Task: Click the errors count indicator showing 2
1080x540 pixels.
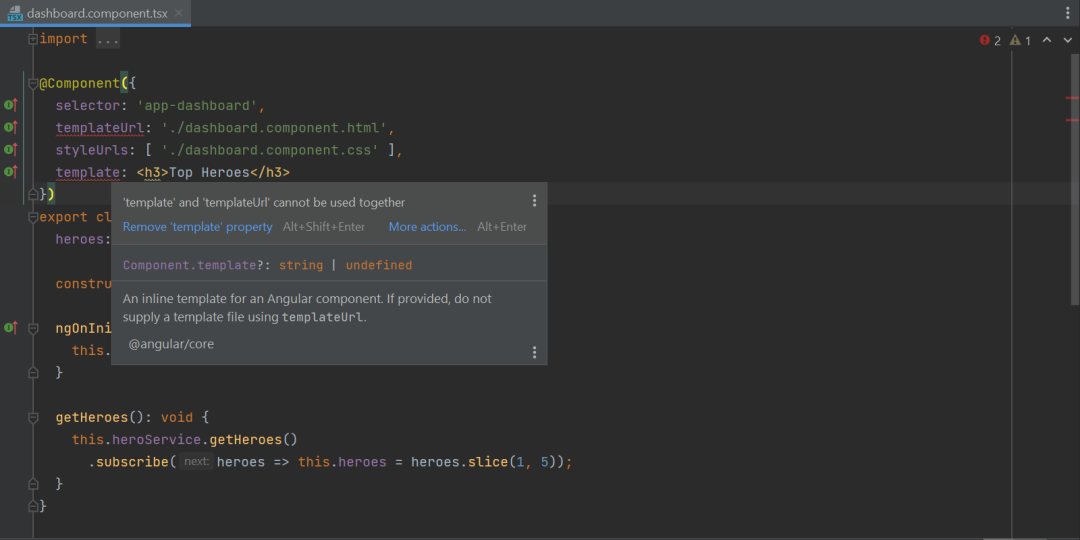Action: coord(990,41)
